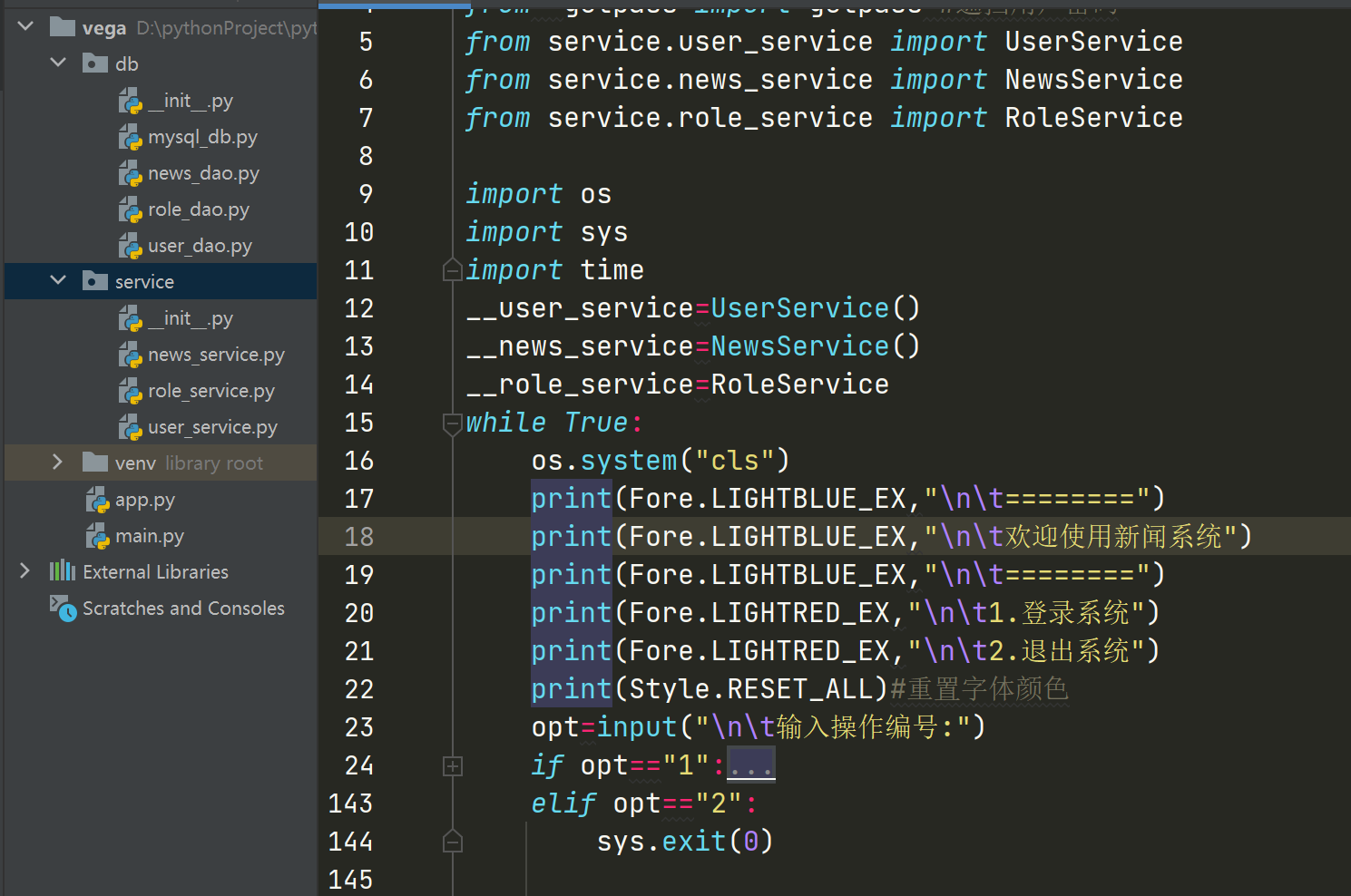Open news_service.py file
This screenshot has width=1351, height=896.
pyautogui.click(x=217, y=355)
